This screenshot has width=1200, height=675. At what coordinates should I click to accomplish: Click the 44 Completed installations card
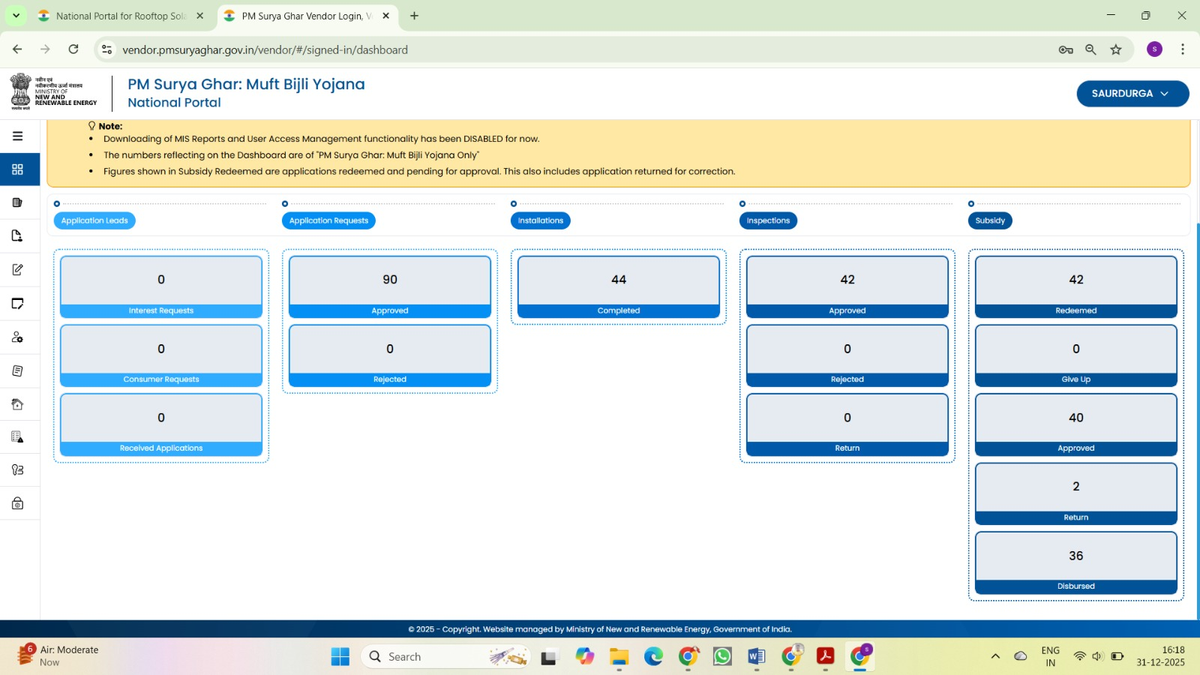(x=618, y=286)
